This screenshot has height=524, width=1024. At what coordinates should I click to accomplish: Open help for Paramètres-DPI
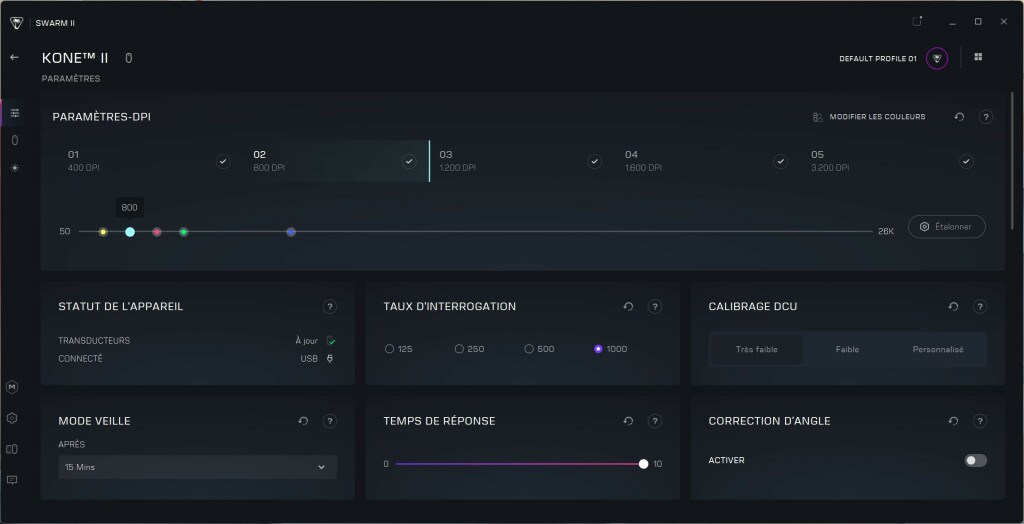986,117
